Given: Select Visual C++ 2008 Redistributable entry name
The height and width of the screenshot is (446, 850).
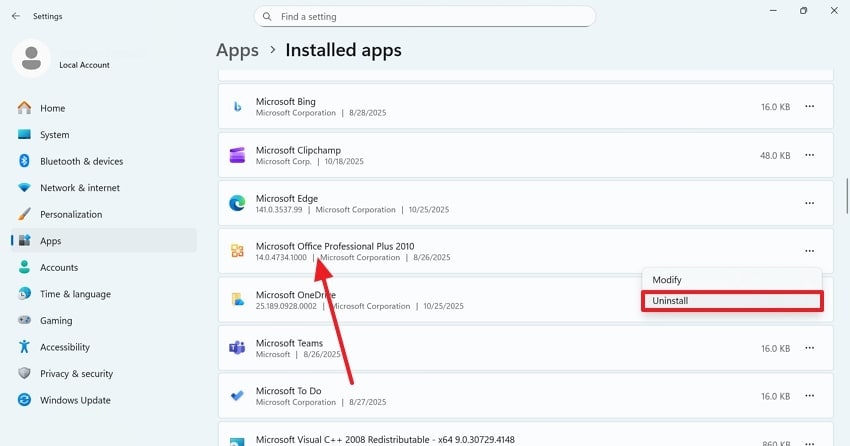Looking at the screenshot, I should coord(385,439).
